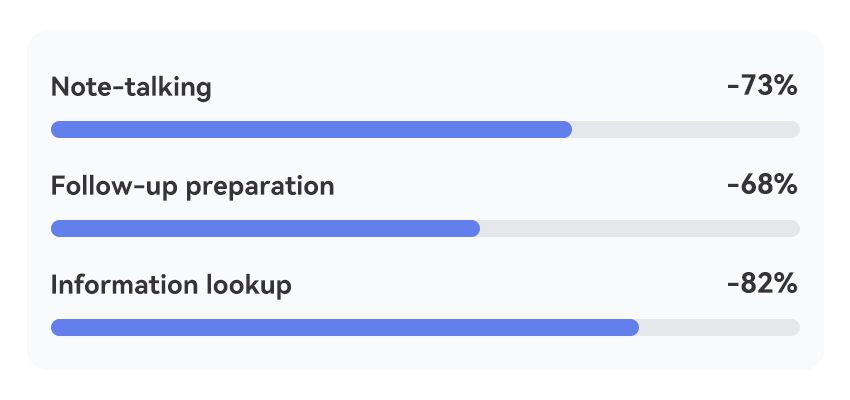
Task: Click the Note-talking label
Action: 131,87
